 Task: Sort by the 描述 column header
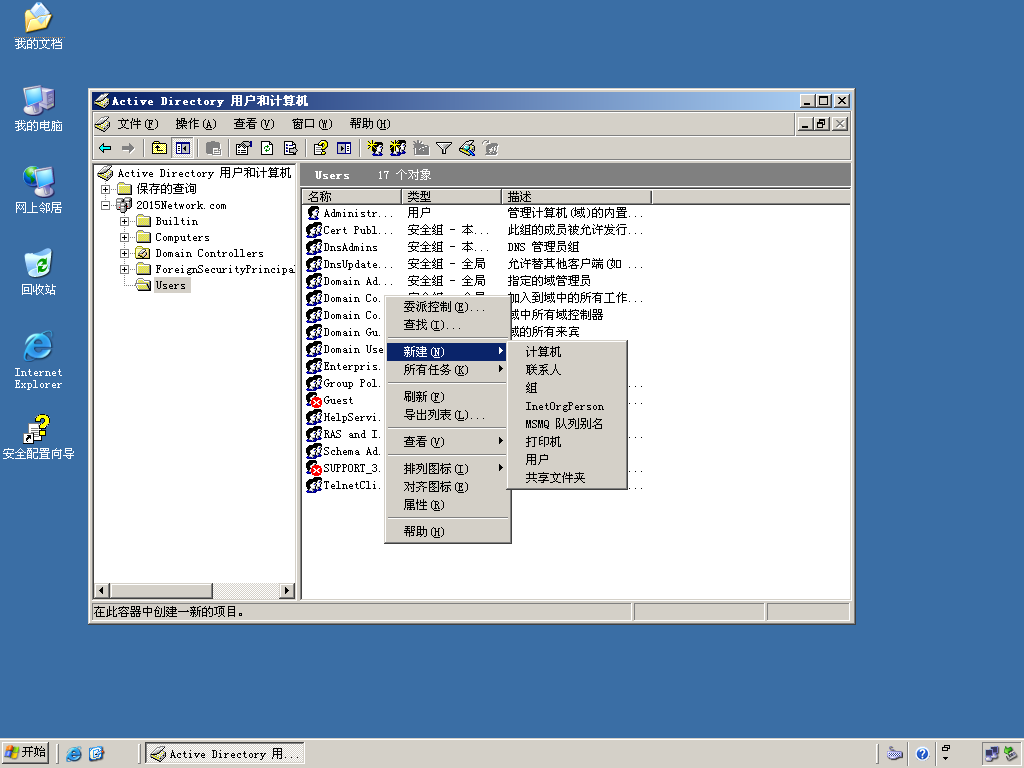point(577,197)
